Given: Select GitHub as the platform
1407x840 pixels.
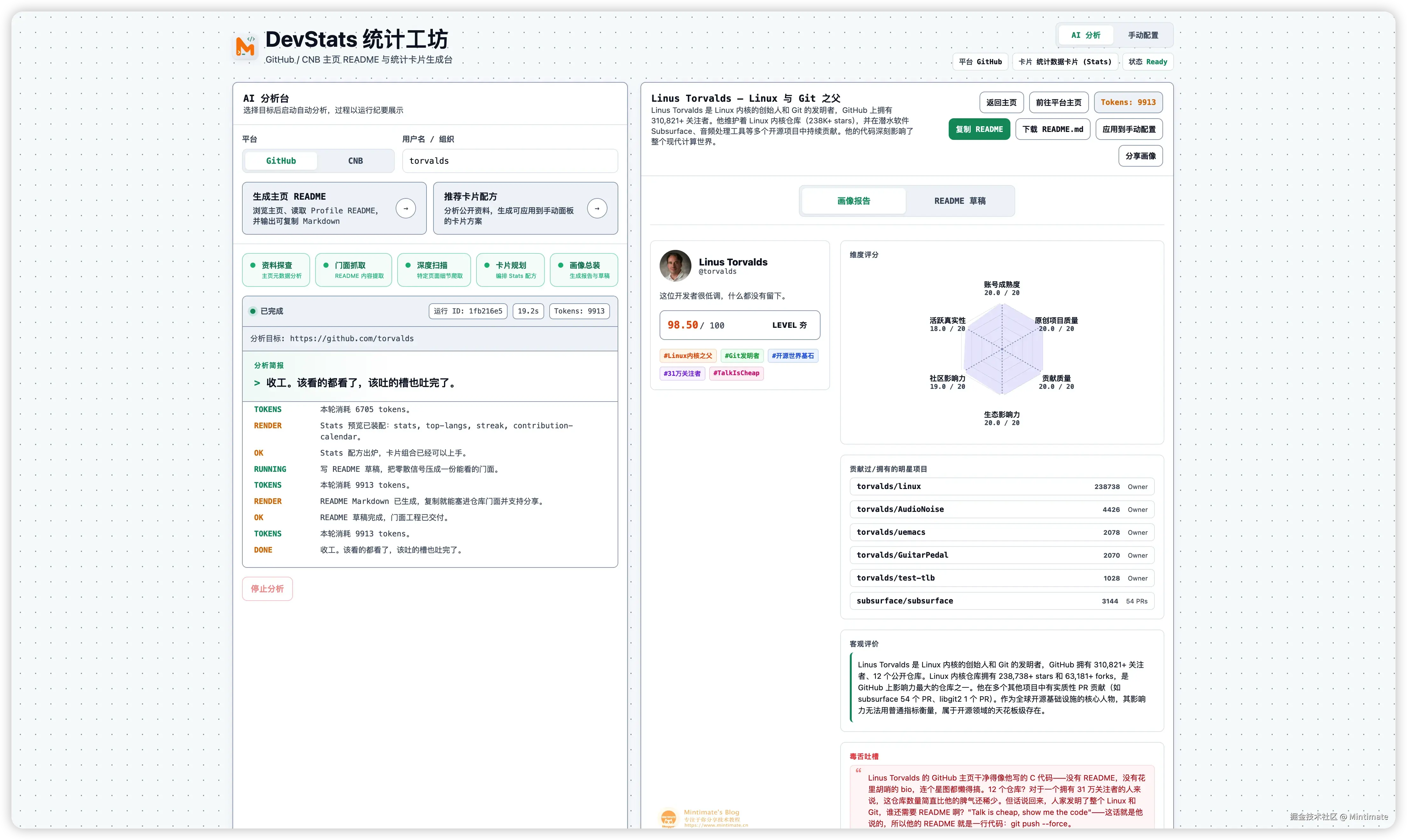Looking at the screenshot, I should coord(281,161).
